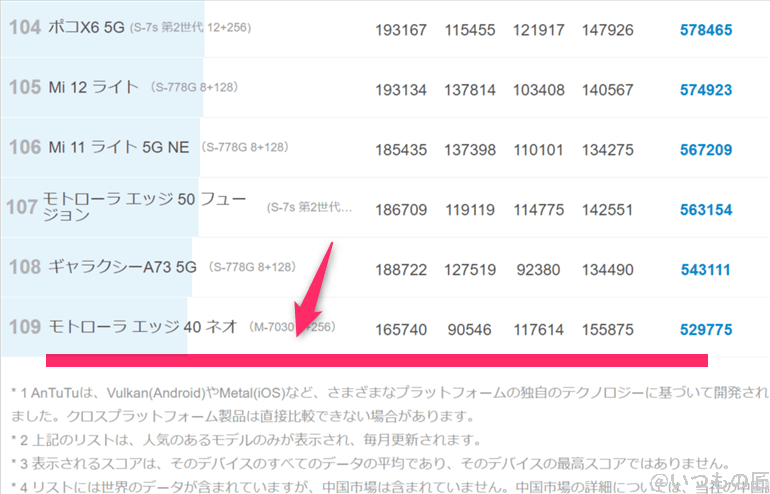This screenshot has width=770, height=494.
Task: Click score value 137814
Action: click(x=469, y=90)
